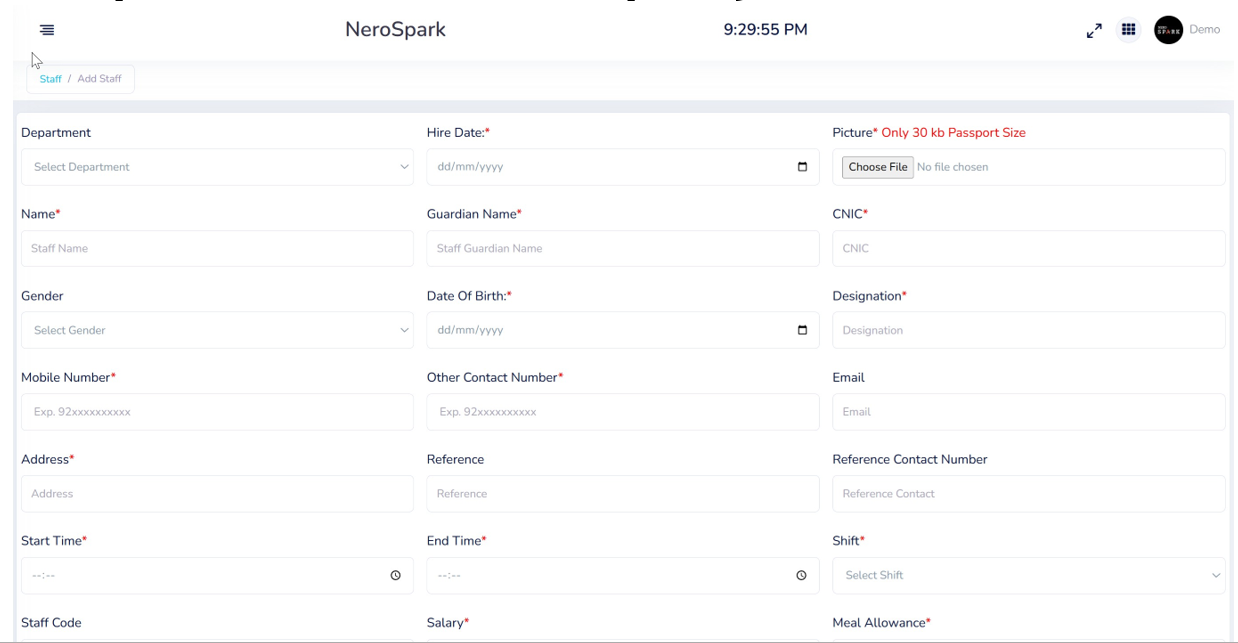The image size is (1238, 643).
Task: Click the Email input field
Action: [1028, 412]
